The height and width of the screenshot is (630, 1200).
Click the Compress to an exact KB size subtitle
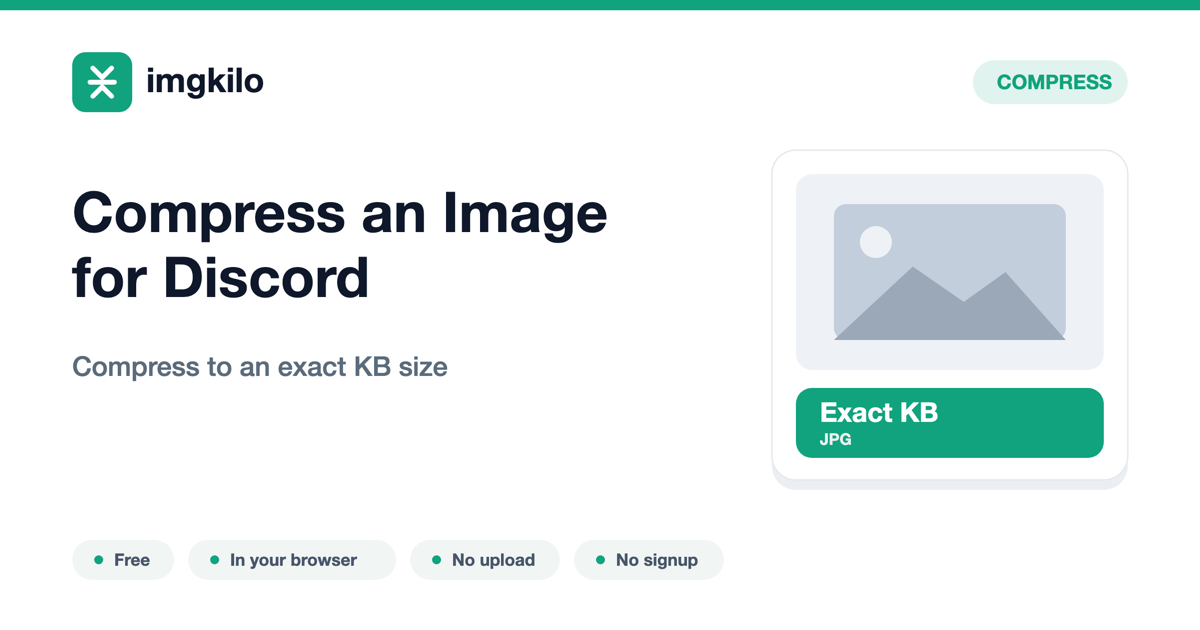[260, 367]
